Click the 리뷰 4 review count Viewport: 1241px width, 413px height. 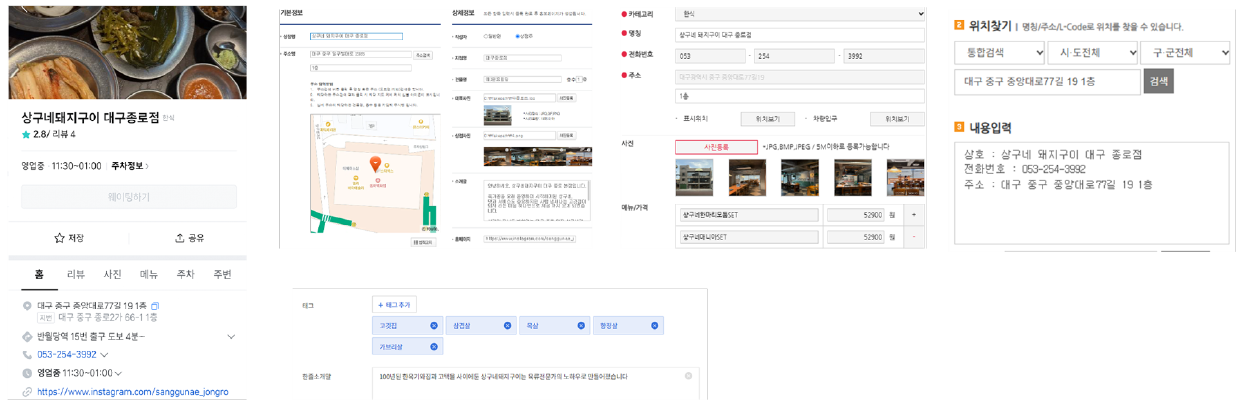[x=63, y=134]
